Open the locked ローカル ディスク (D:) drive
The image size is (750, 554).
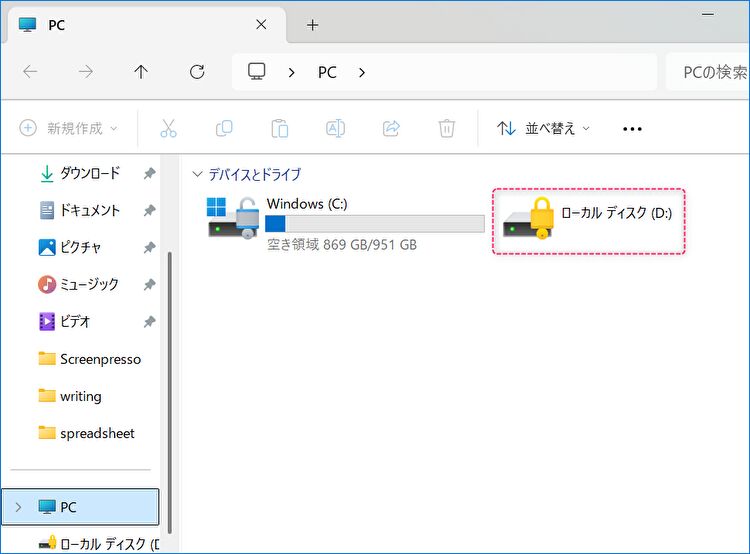tap(588, 221)
